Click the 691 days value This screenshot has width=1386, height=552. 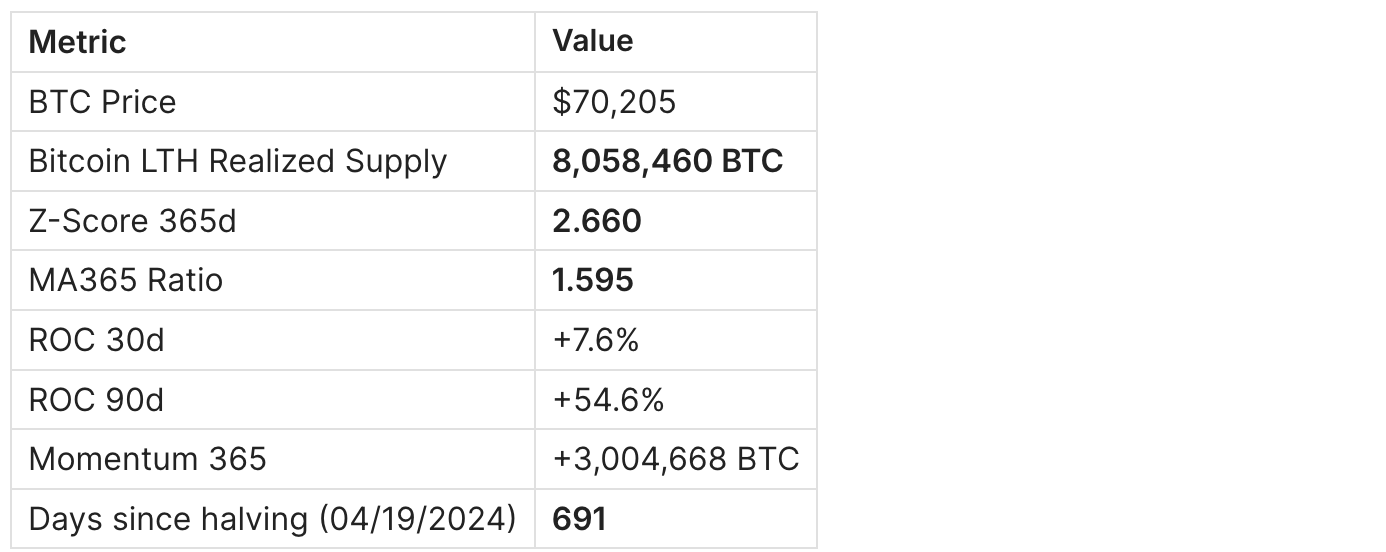click(579, 519)
